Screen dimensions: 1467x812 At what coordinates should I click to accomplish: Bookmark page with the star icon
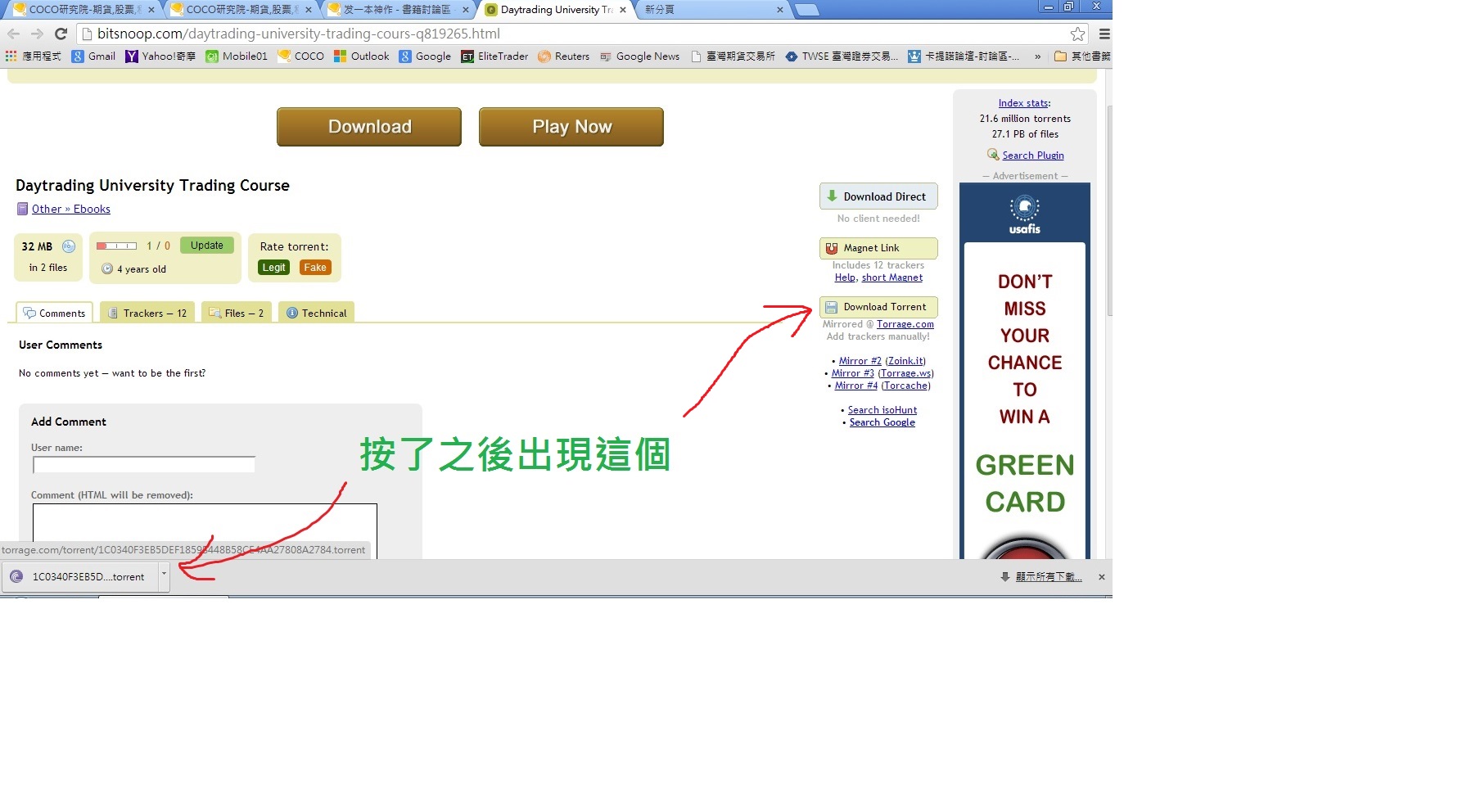pyautogui.click(x=1078, y=34)
